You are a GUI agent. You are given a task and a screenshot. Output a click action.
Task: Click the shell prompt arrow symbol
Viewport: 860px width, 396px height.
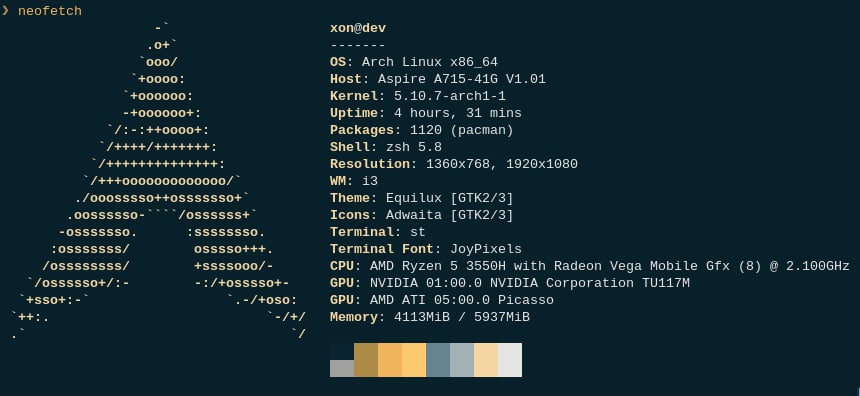(x=5, y=11)
